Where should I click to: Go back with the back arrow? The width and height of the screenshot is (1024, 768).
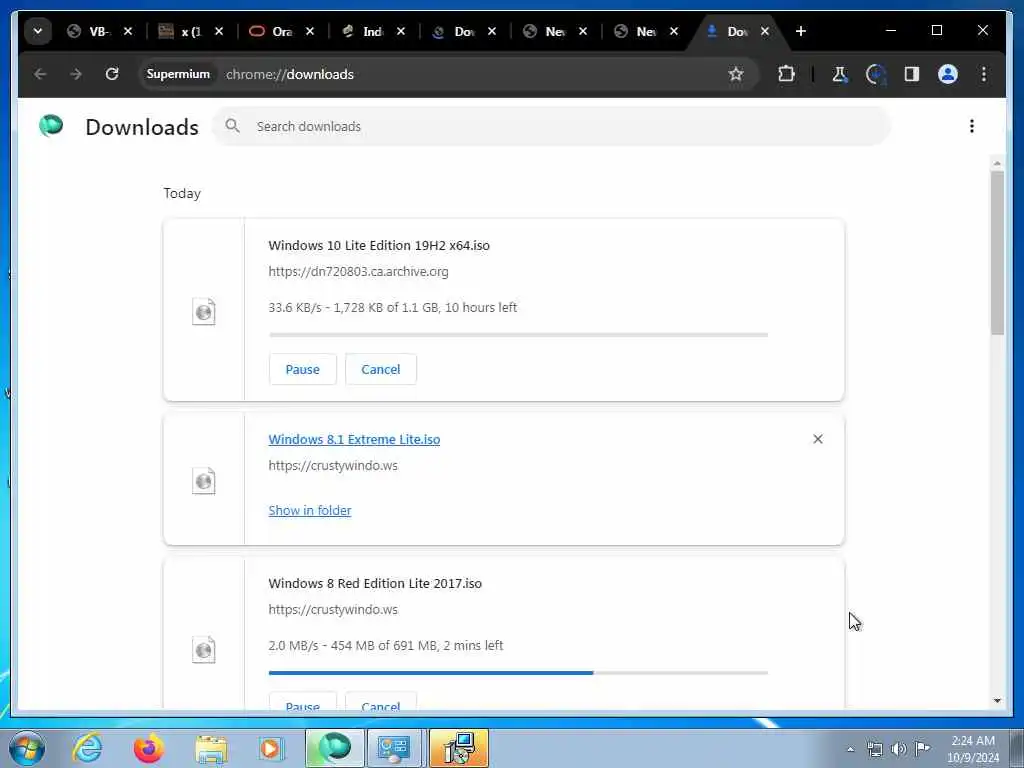40,74
